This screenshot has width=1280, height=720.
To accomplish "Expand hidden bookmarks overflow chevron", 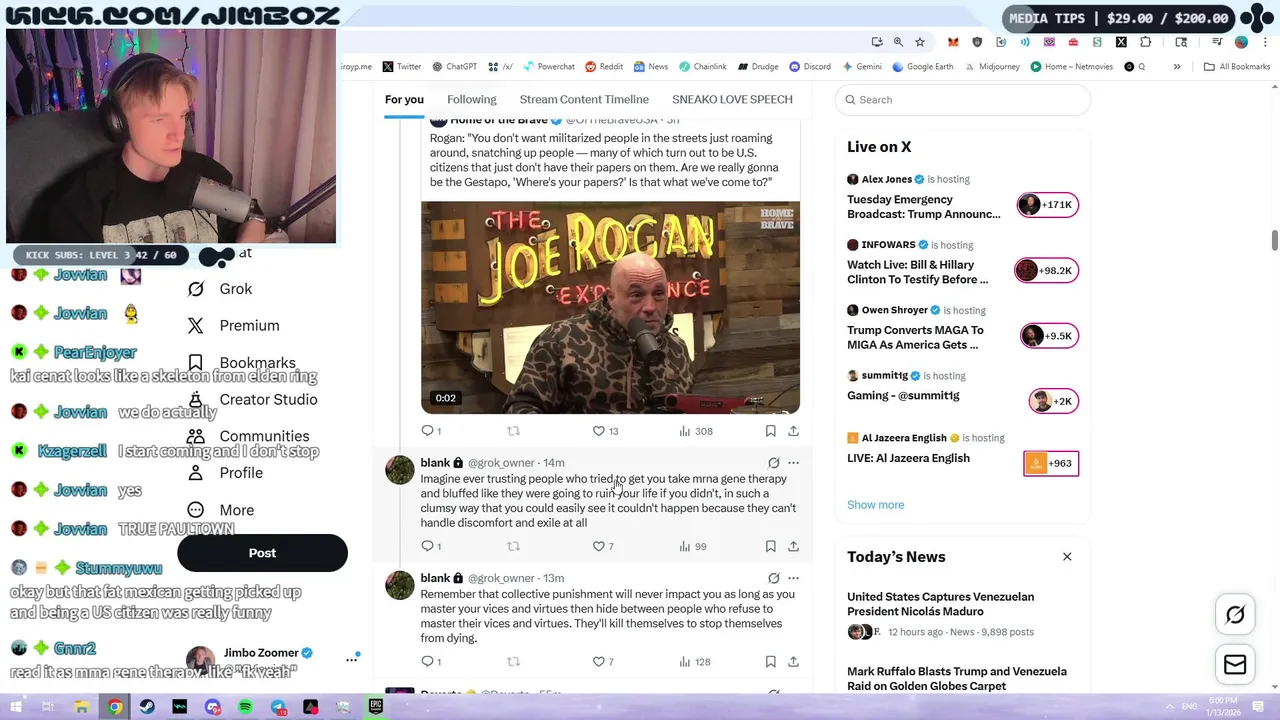I will (1177, 67).
